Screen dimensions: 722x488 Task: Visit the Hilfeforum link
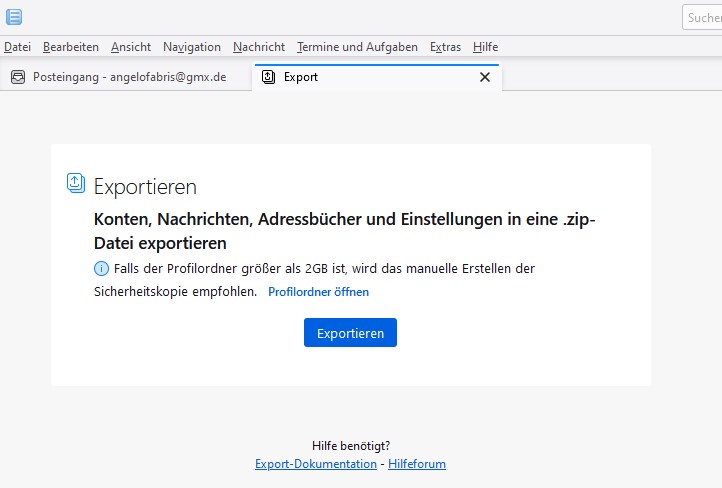coord(417,464)
